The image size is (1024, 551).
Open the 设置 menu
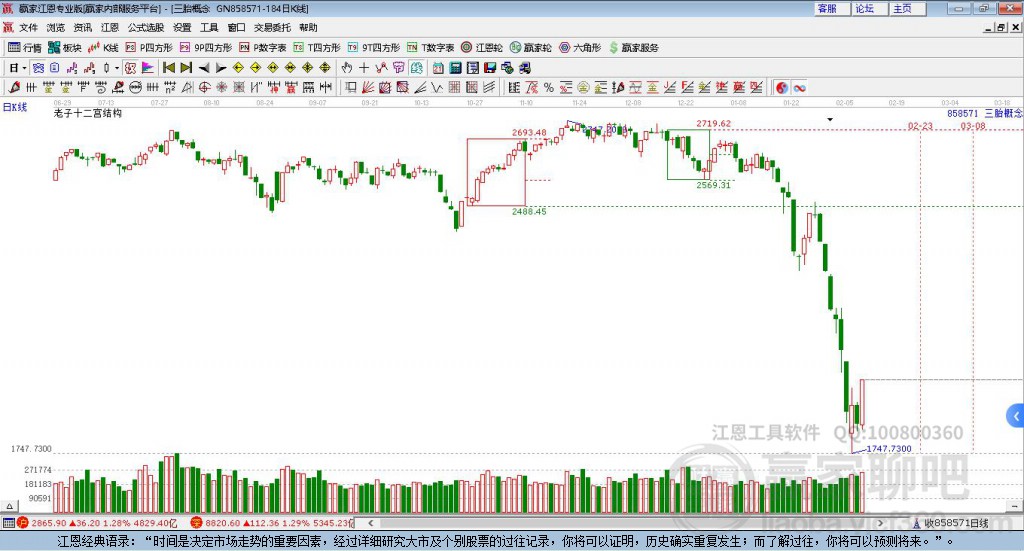tap(182, 27)
